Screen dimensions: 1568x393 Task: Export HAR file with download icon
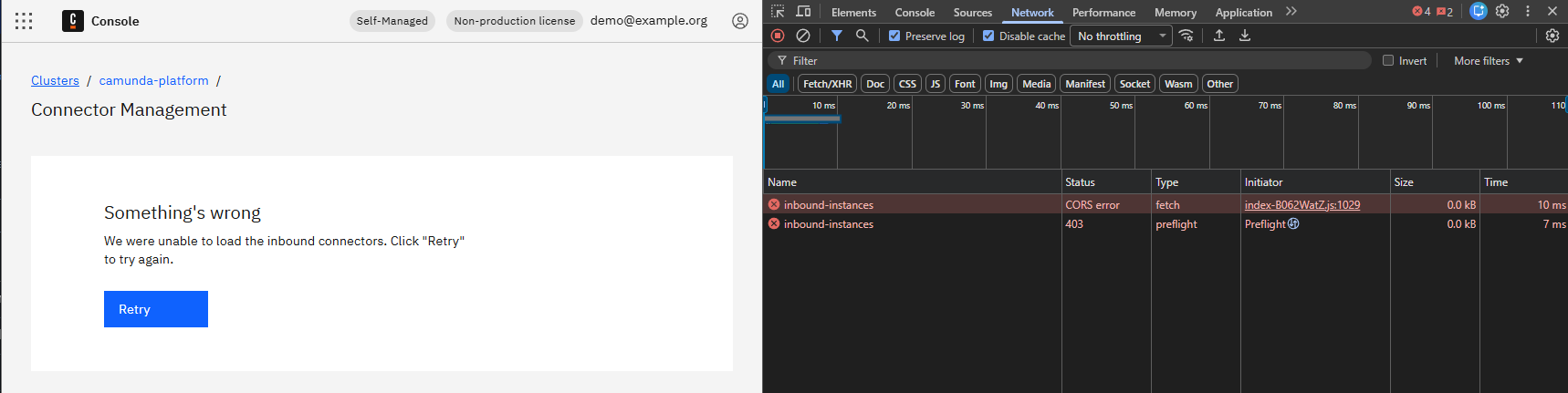pyautogui.click(x=1245, y=36)
